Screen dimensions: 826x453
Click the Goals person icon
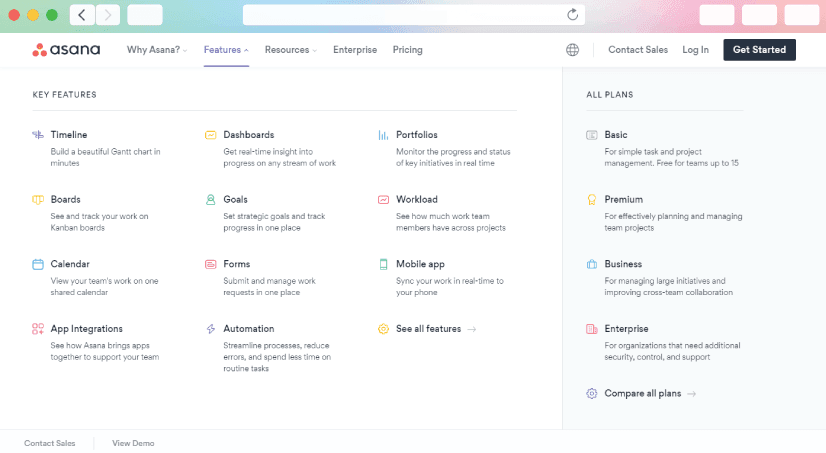tap(210, 200)
